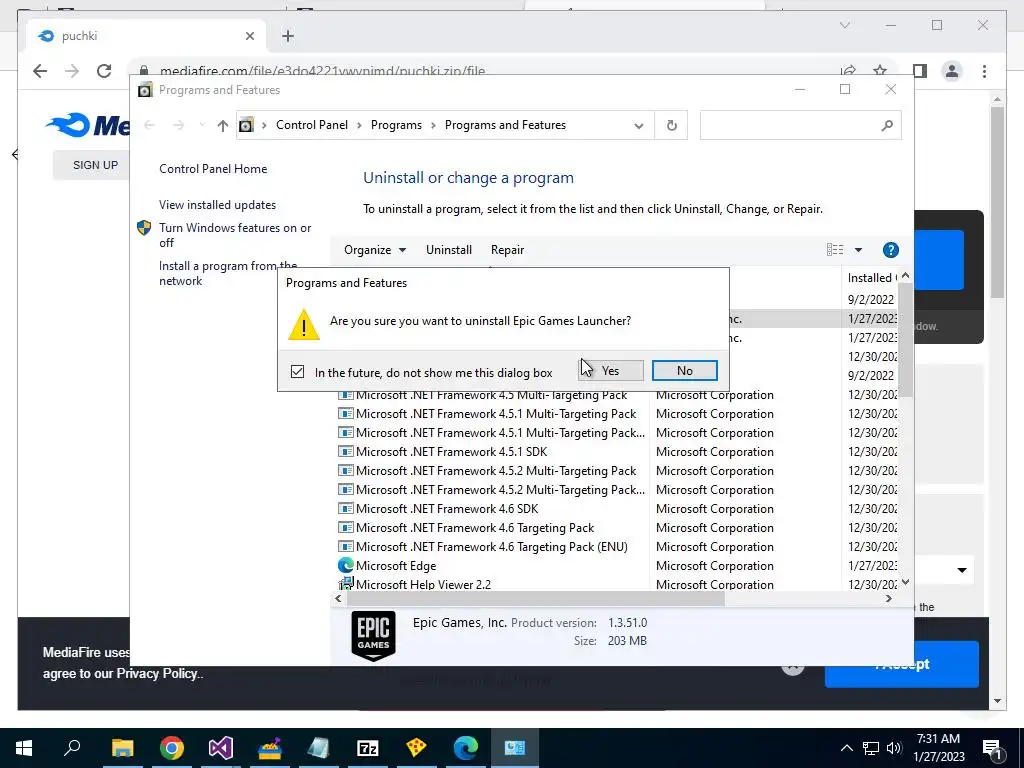Open 7-Zip from the taskbar
1024x768 pixels.
click(368, 748)
